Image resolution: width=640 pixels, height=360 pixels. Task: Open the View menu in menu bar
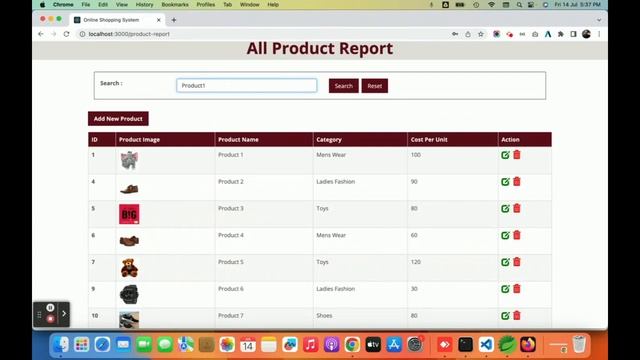(x=122, y=4)
